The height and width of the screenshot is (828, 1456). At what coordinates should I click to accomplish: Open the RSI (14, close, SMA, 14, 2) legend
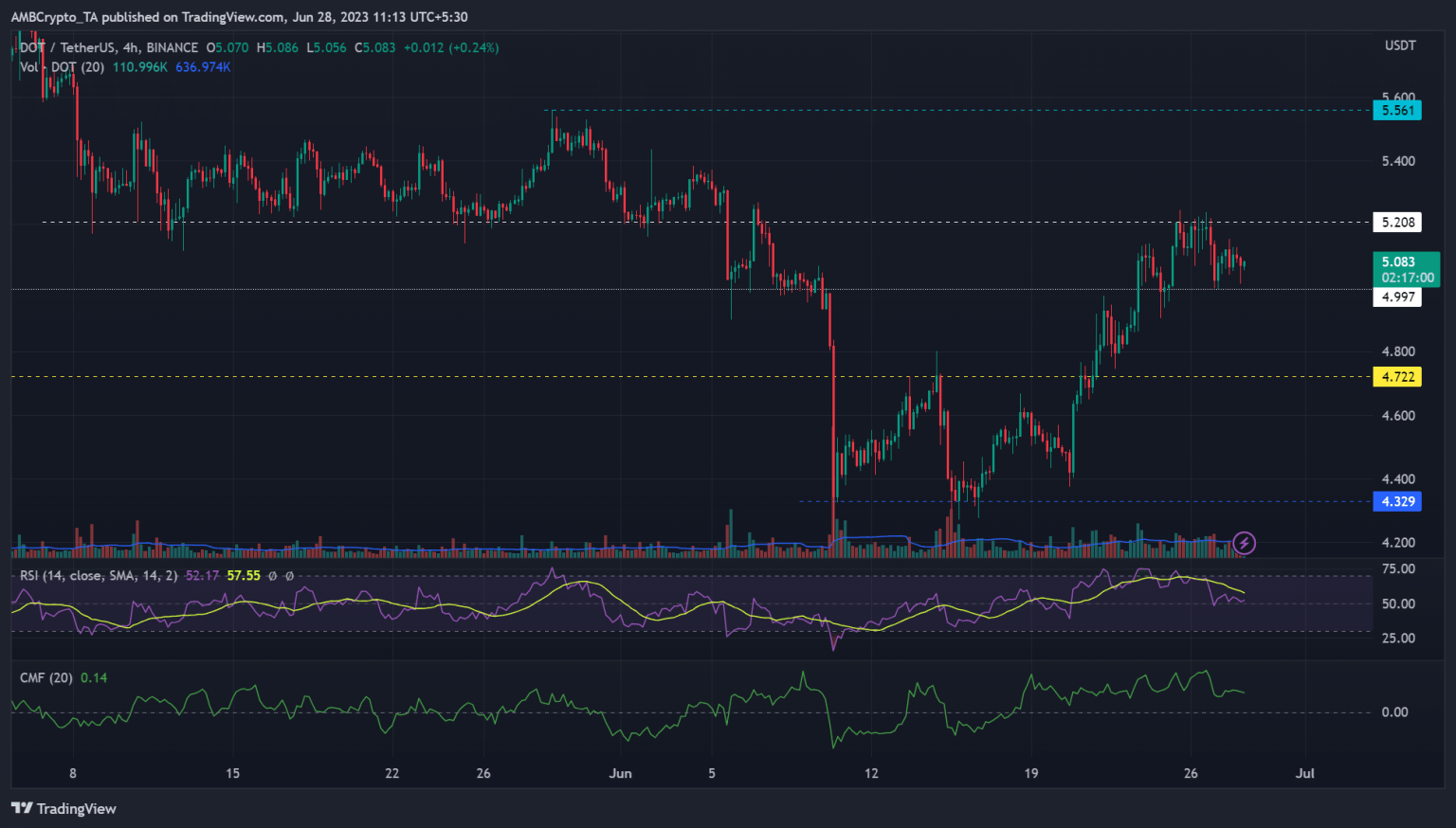click(x=99, y=576)
